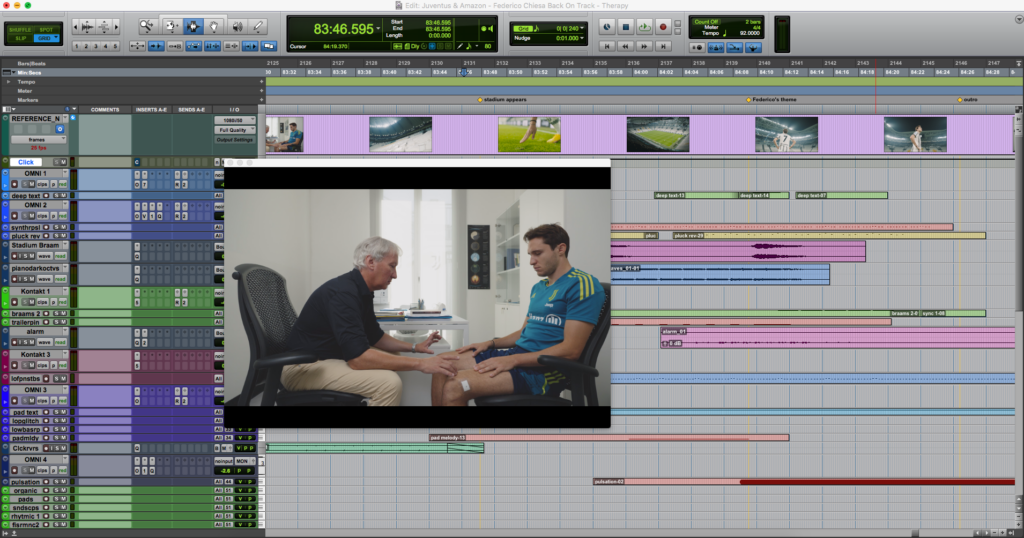Screen dimensions: 1024x538
Task: Set OMNI 1 automation mode read
Action: pyautogui.click(x=63, y=184)
